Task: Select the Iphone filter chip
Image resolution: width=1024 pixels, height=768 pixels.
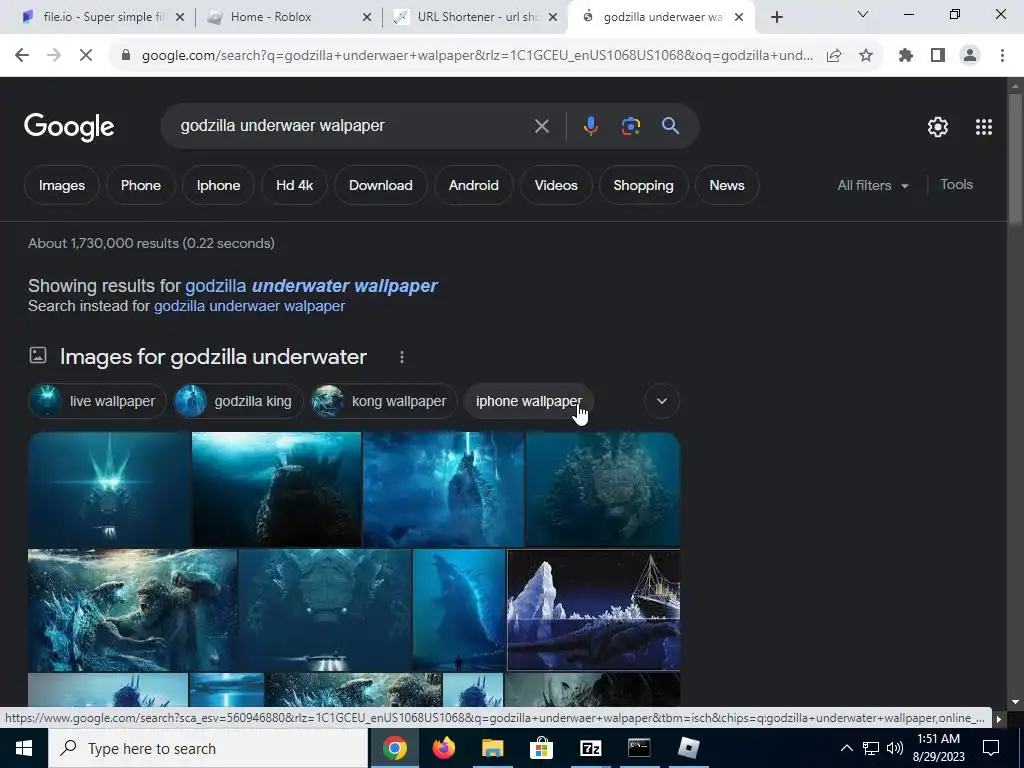Action: (218, 185)
